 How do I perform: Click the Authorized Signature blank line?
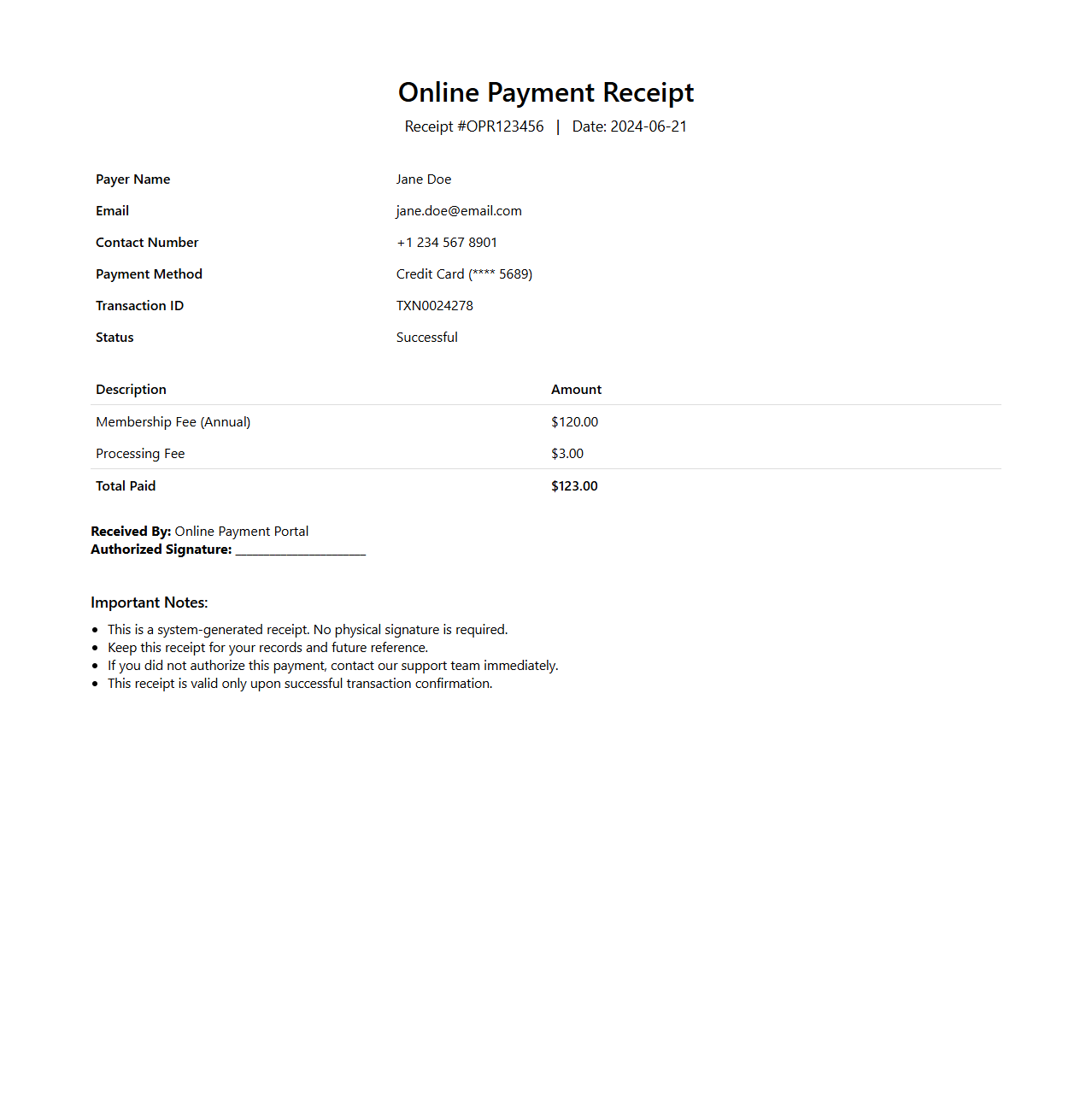[x=301, y=550]
